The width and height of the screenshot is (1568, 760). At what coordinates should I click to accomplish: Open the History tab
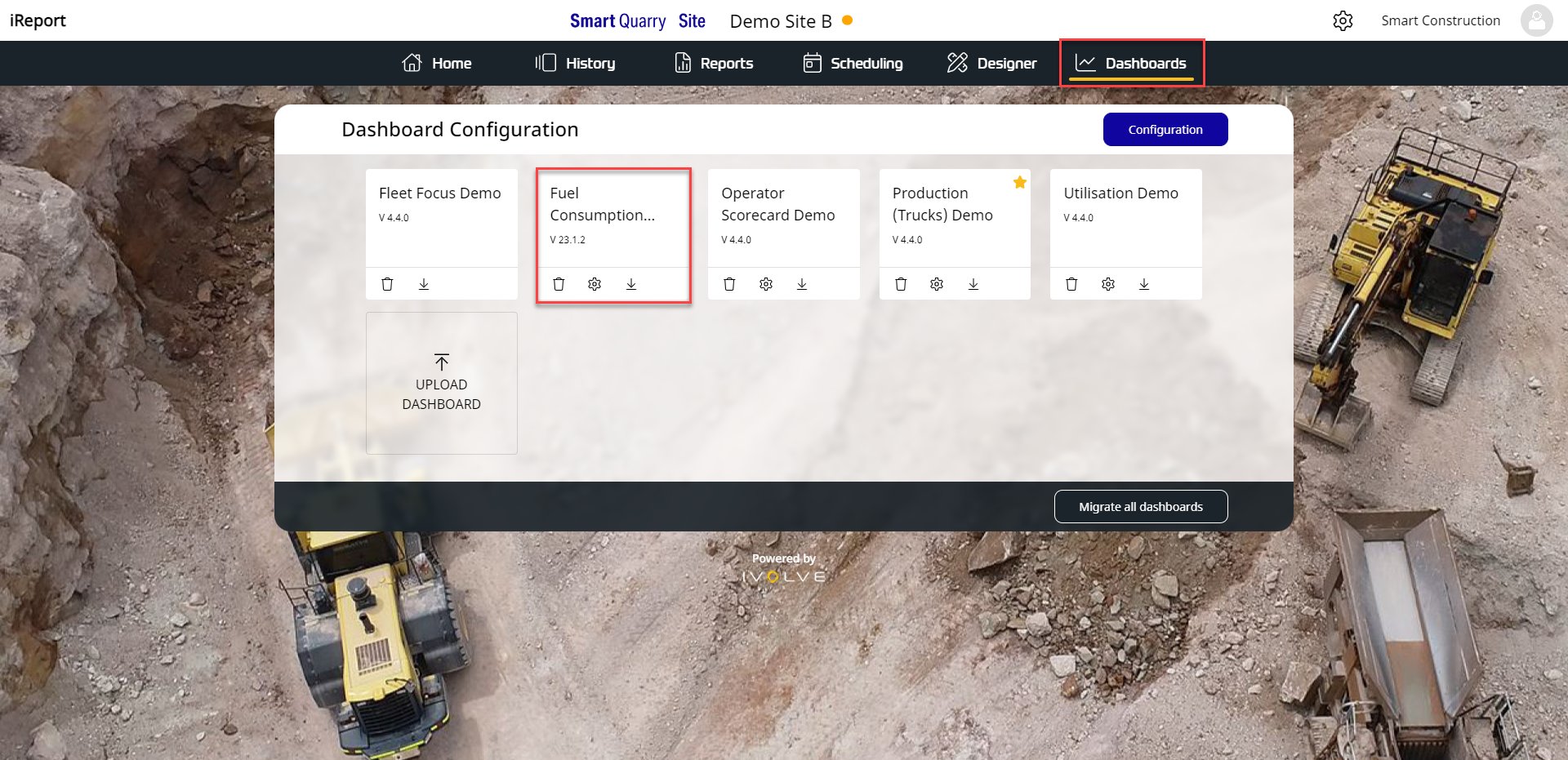pyautogui.click(x=575, y=63)
